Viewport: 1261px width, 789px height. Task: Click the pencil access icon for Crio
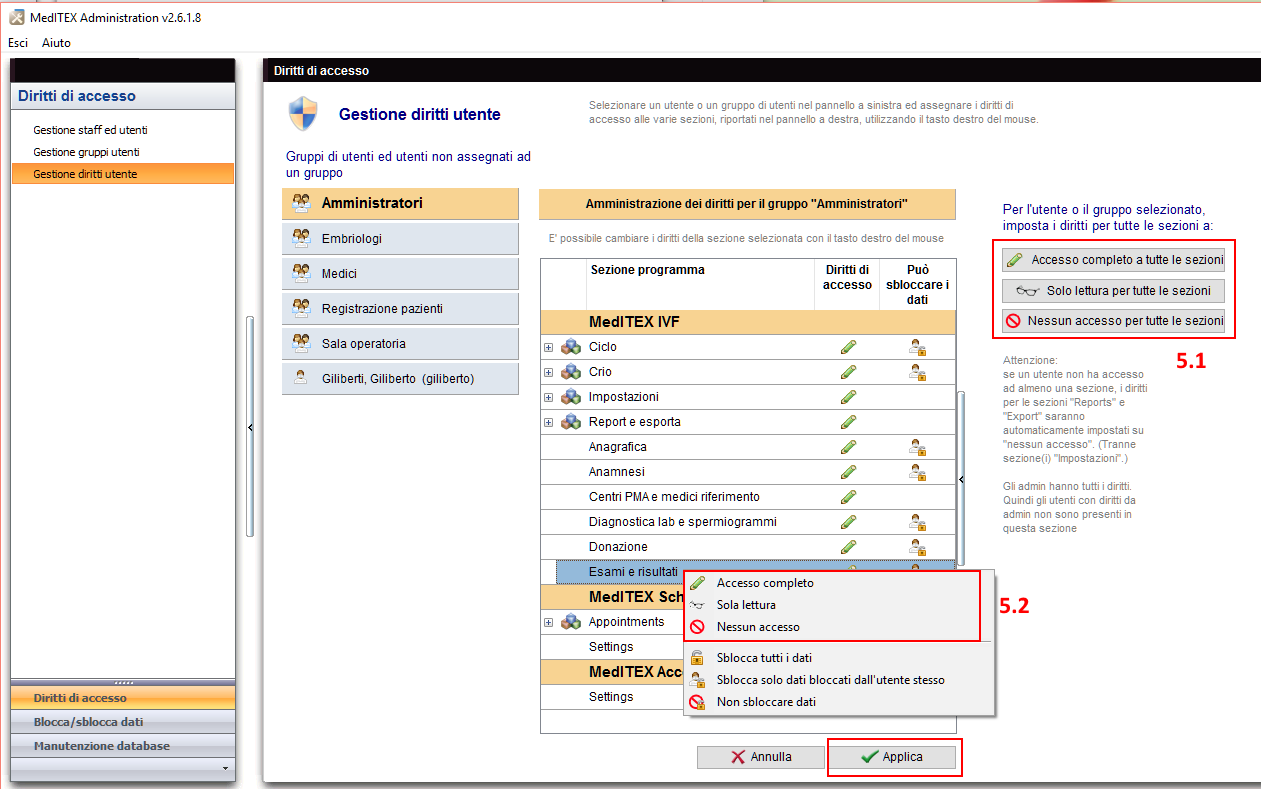[848, 372]
